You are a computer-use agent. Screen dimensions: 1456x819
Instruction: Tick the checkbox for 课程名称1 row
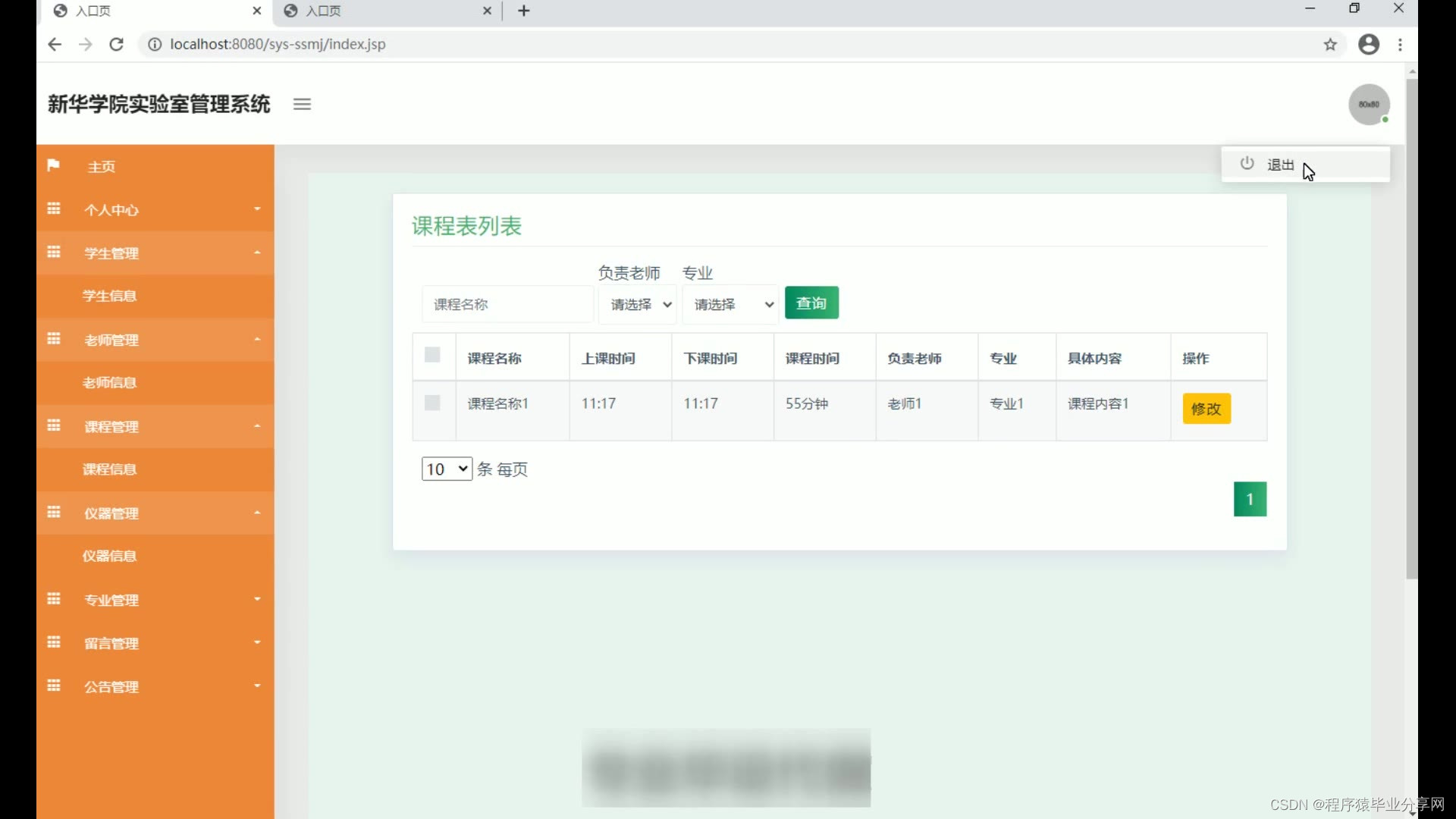point(432,403)
